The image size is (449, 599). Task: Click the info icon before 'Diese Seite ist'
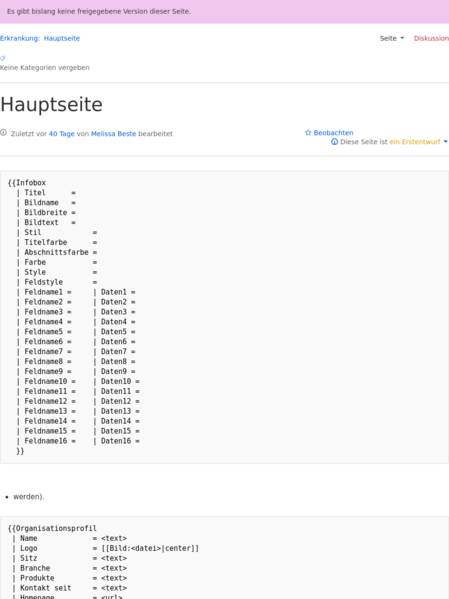(x=334, y=142)
